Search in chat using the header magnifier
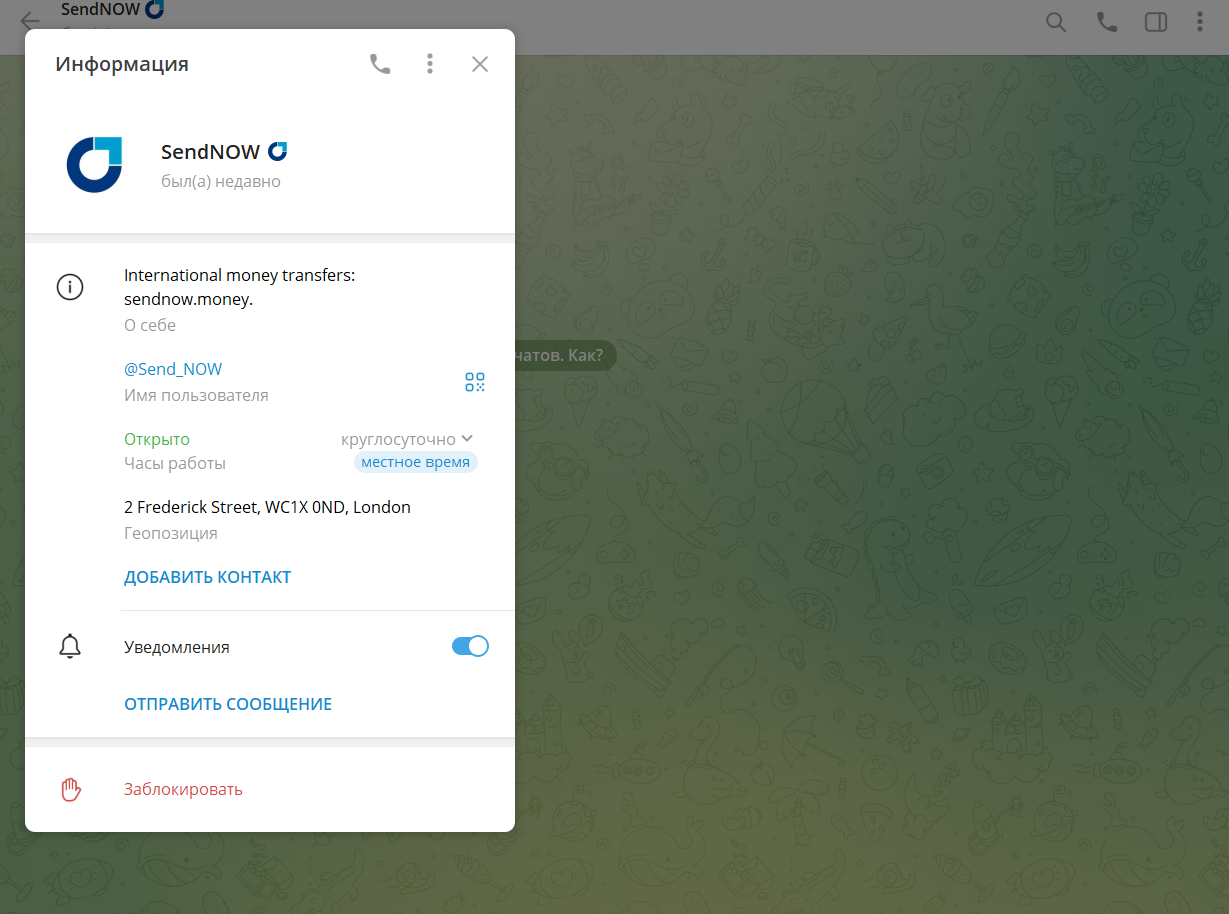The height and width of the screenshot is (914, 1229). pyautogui.click(x=1056, y=21)
